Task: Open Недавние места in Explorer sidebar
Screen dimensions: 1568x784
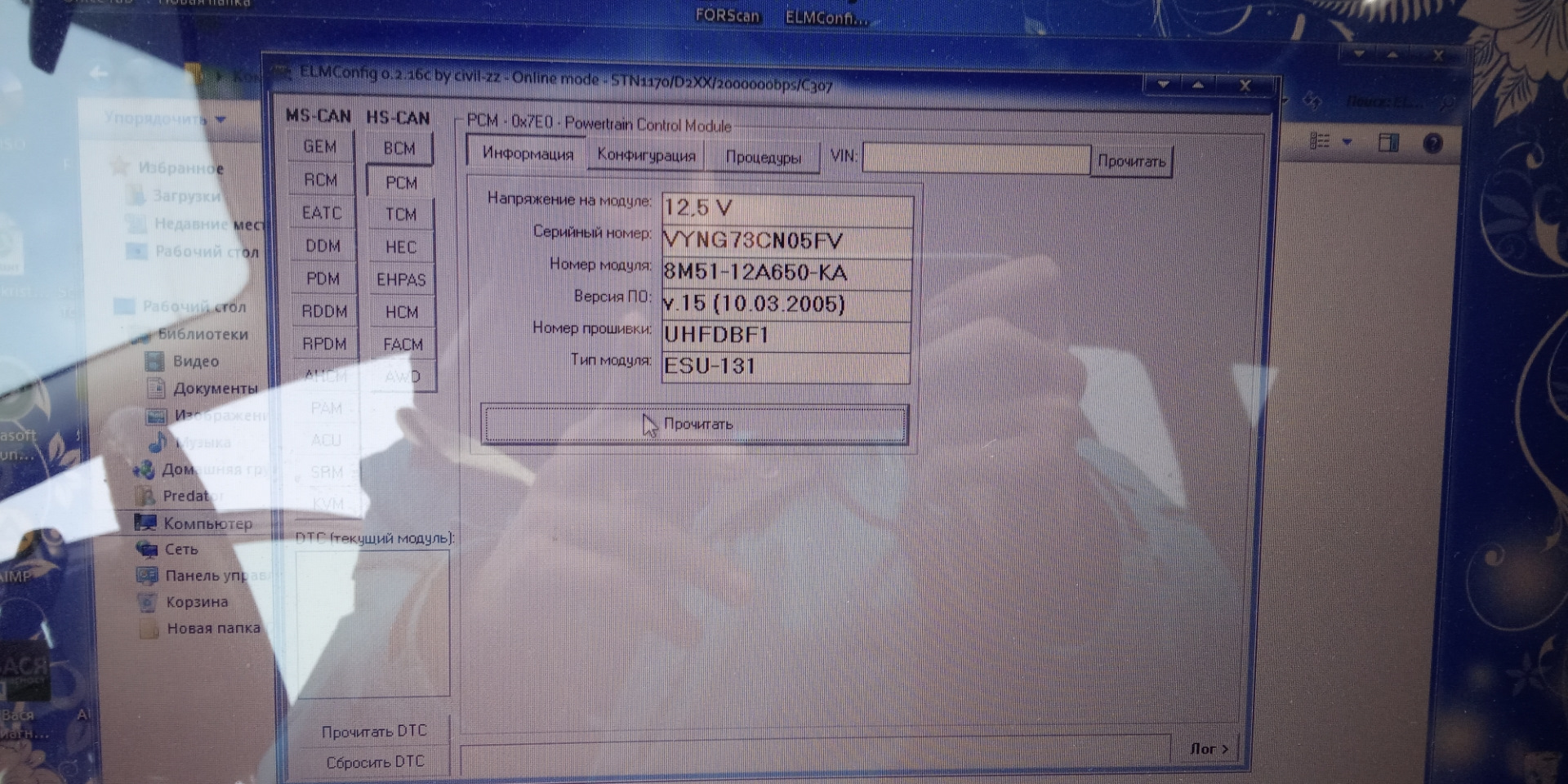Action: [x=209, y=224]
